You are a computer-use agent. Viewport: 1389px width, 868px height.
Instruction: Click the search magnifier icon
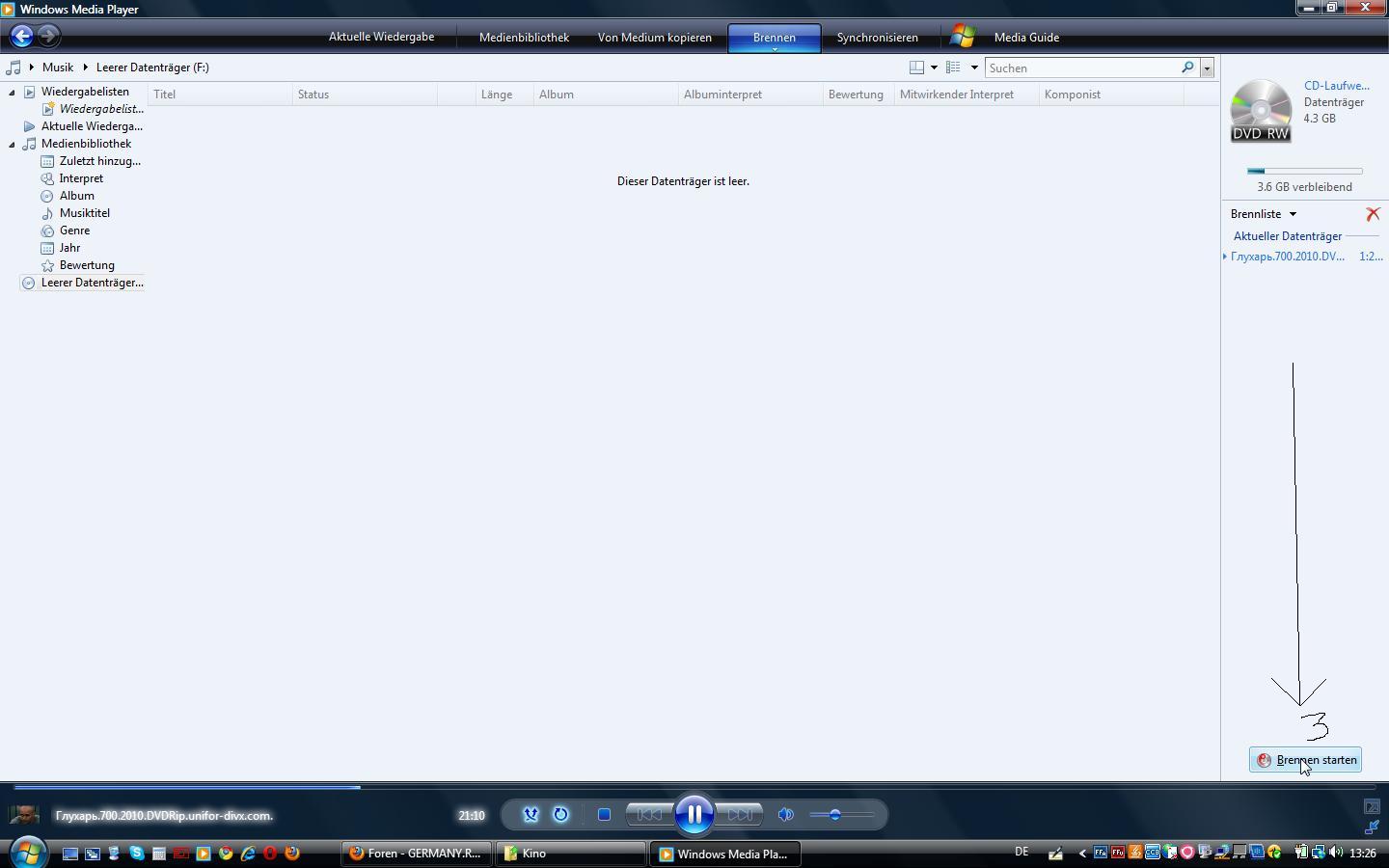pos(1187,68)
